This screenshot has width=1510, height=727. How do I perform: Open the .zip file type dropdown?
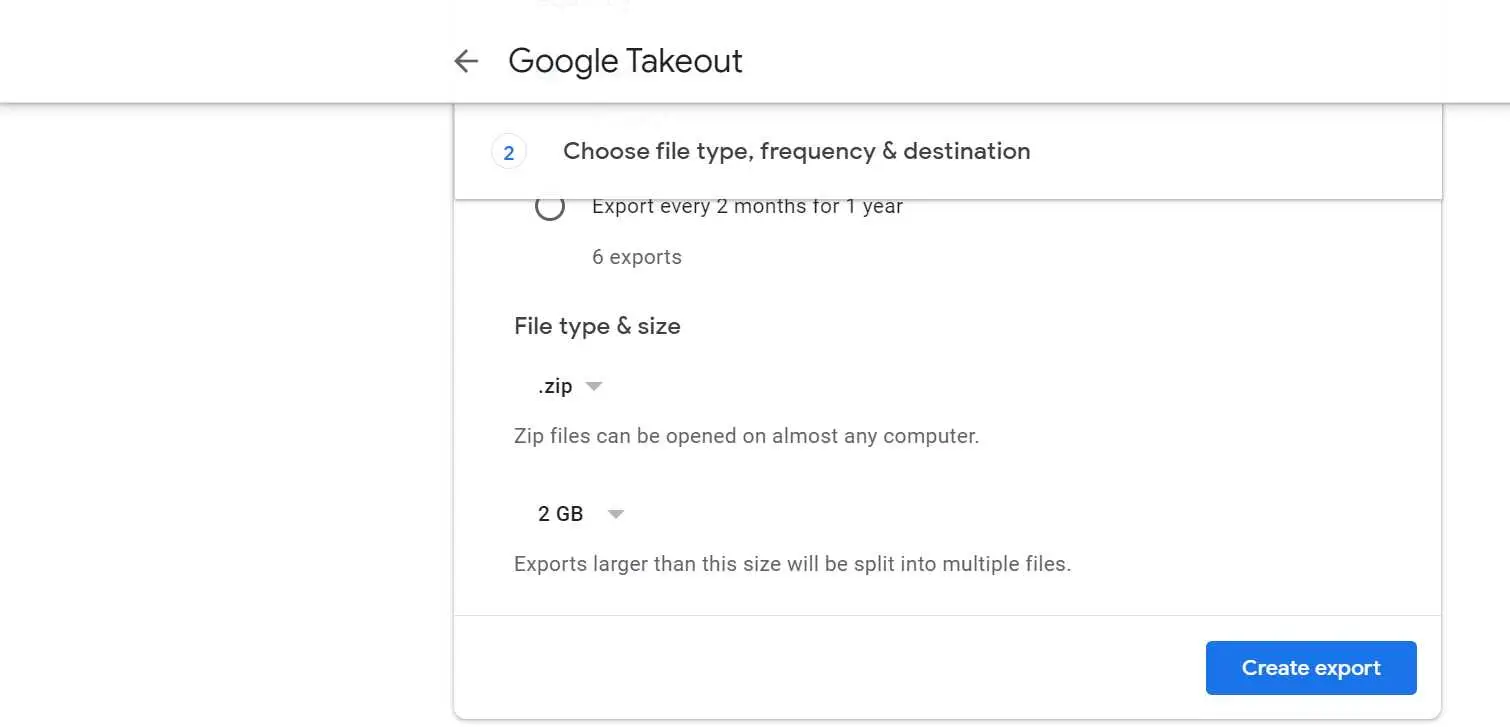pyautogui.click(x=570, y=386)
